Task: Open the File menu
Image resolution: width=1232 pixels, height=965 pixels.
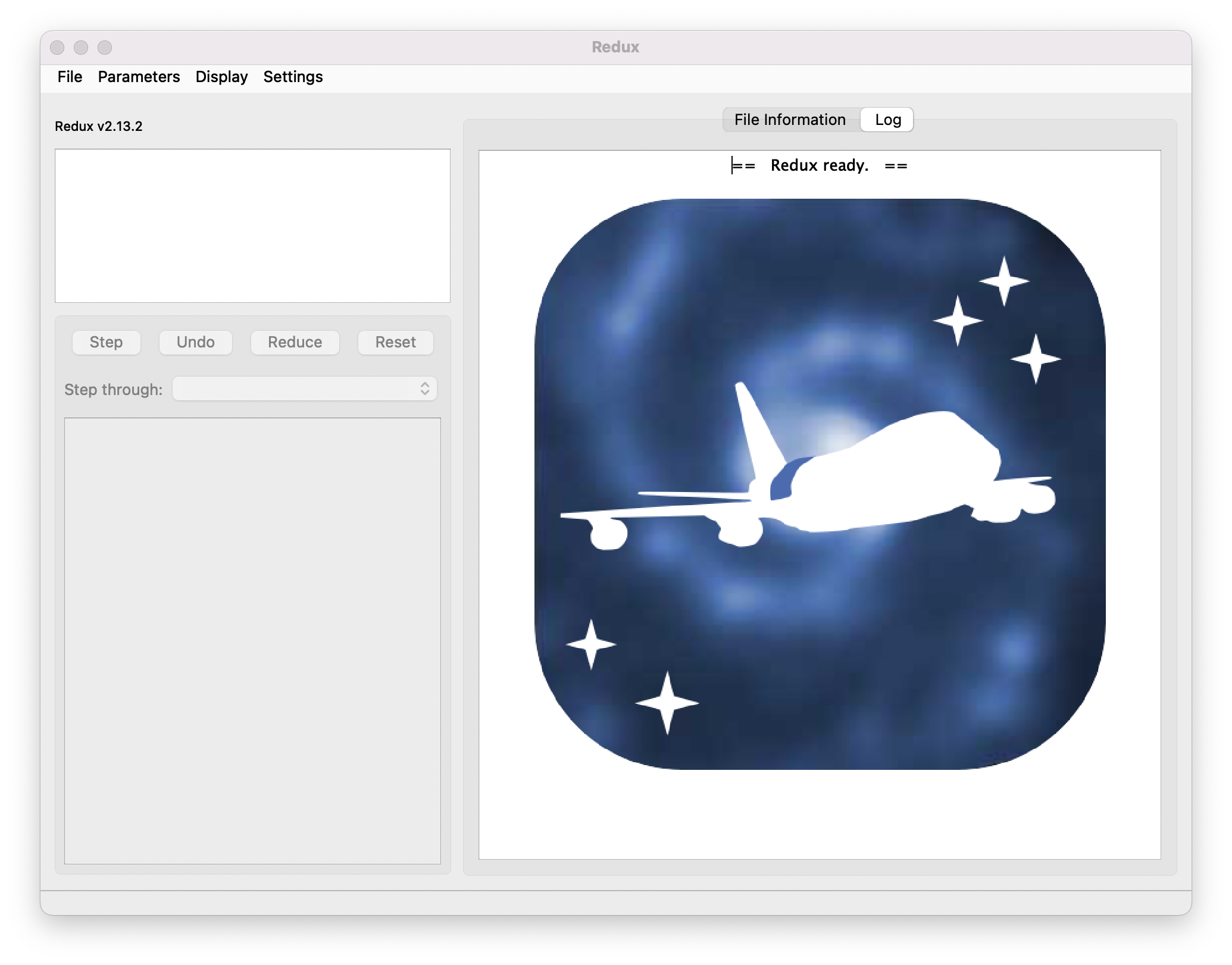Action: (x=69, y=77)
